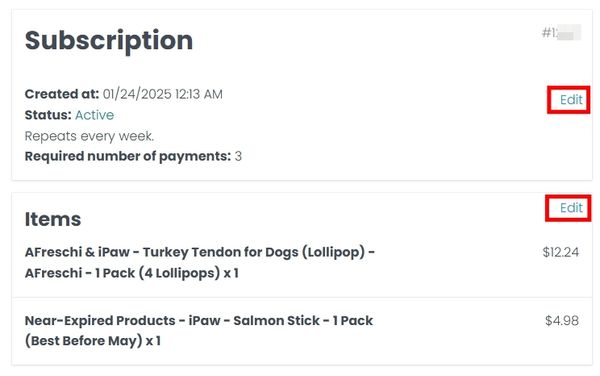Select the Turkey Tendon for Dogs item

(x=200, y=262)
